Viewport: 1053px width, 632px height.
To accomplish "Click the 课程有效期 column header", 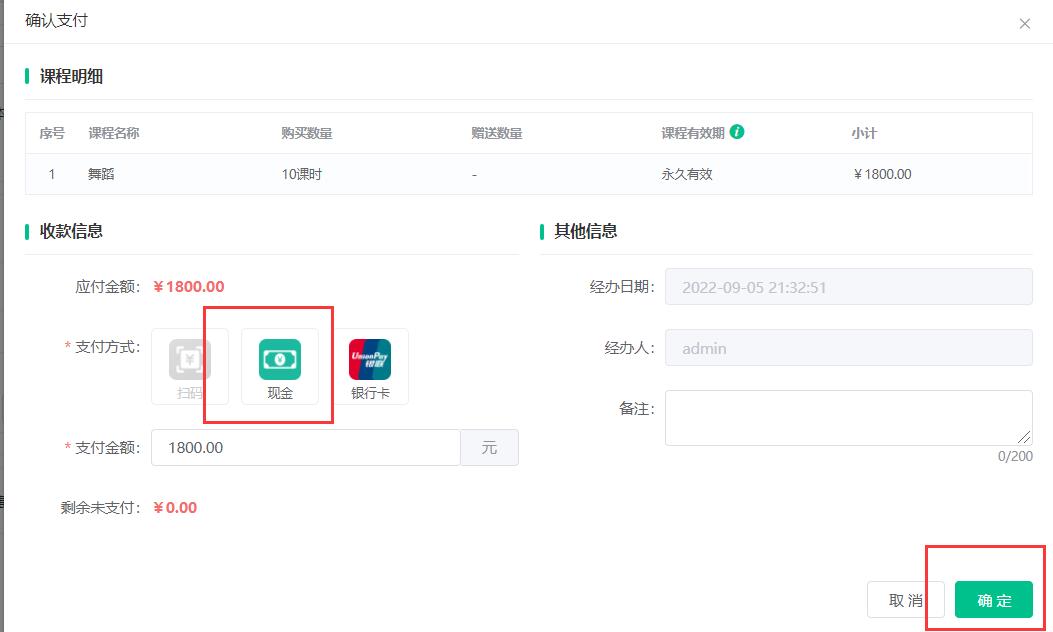I will (693, 133).
